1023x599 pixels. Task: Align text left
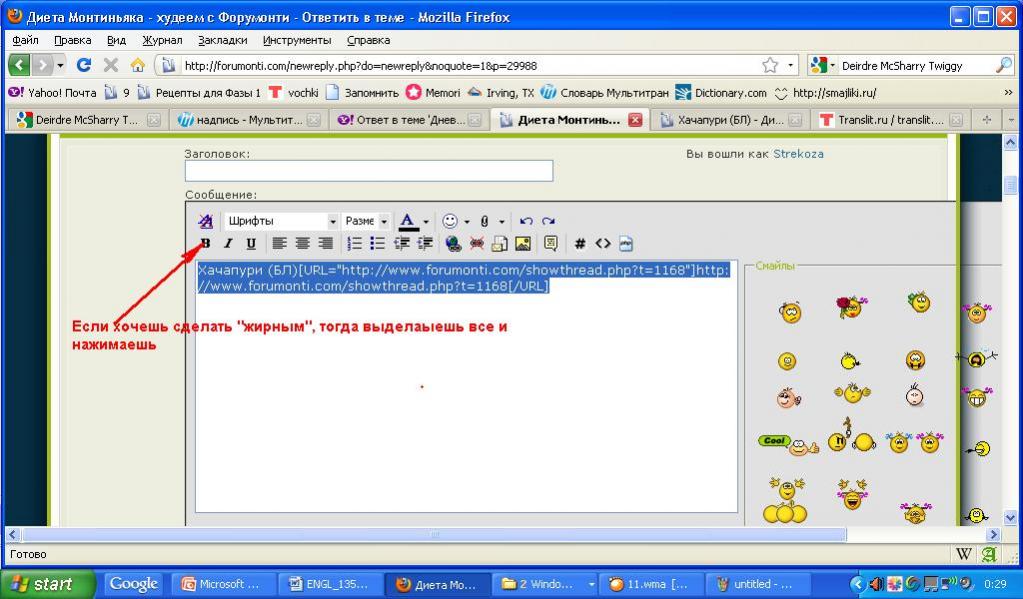tap(279, 243)
